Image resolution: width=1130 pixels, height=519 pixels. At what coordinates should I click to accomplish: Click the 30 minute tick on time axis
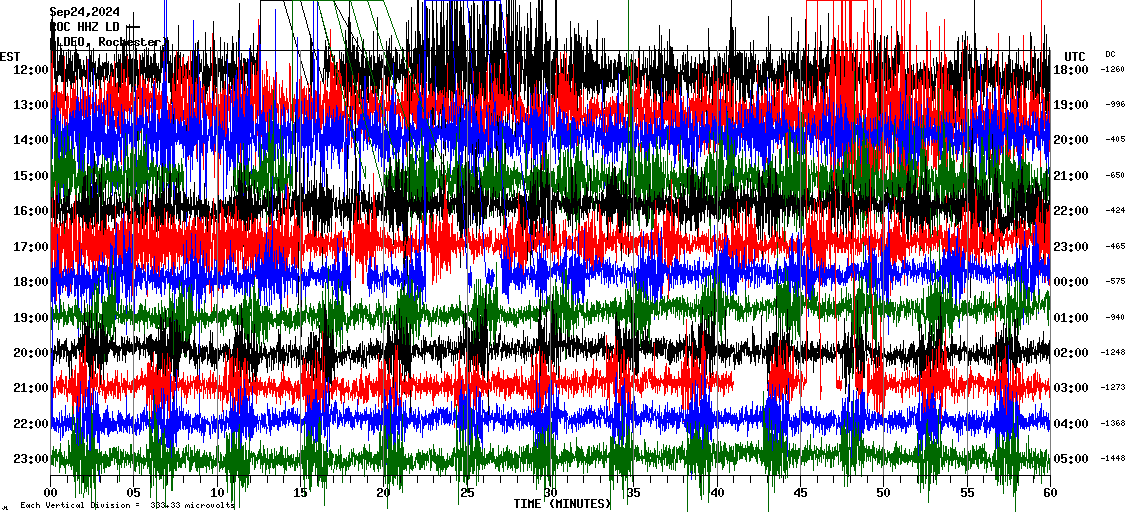pos(550,493)
